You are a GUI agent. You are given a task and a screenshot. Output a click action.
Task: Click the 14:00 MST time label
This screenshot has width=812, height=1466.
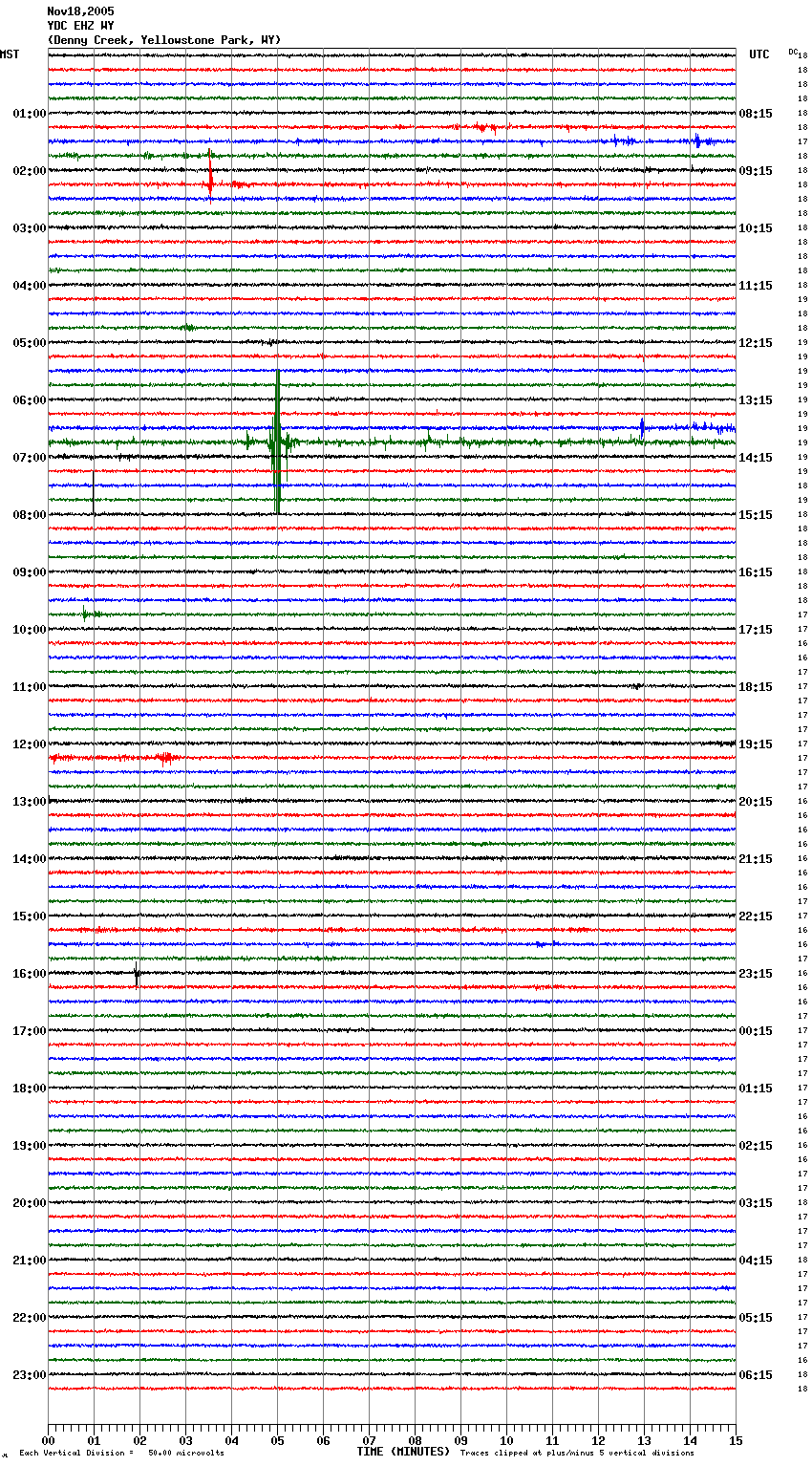(30, 859)
